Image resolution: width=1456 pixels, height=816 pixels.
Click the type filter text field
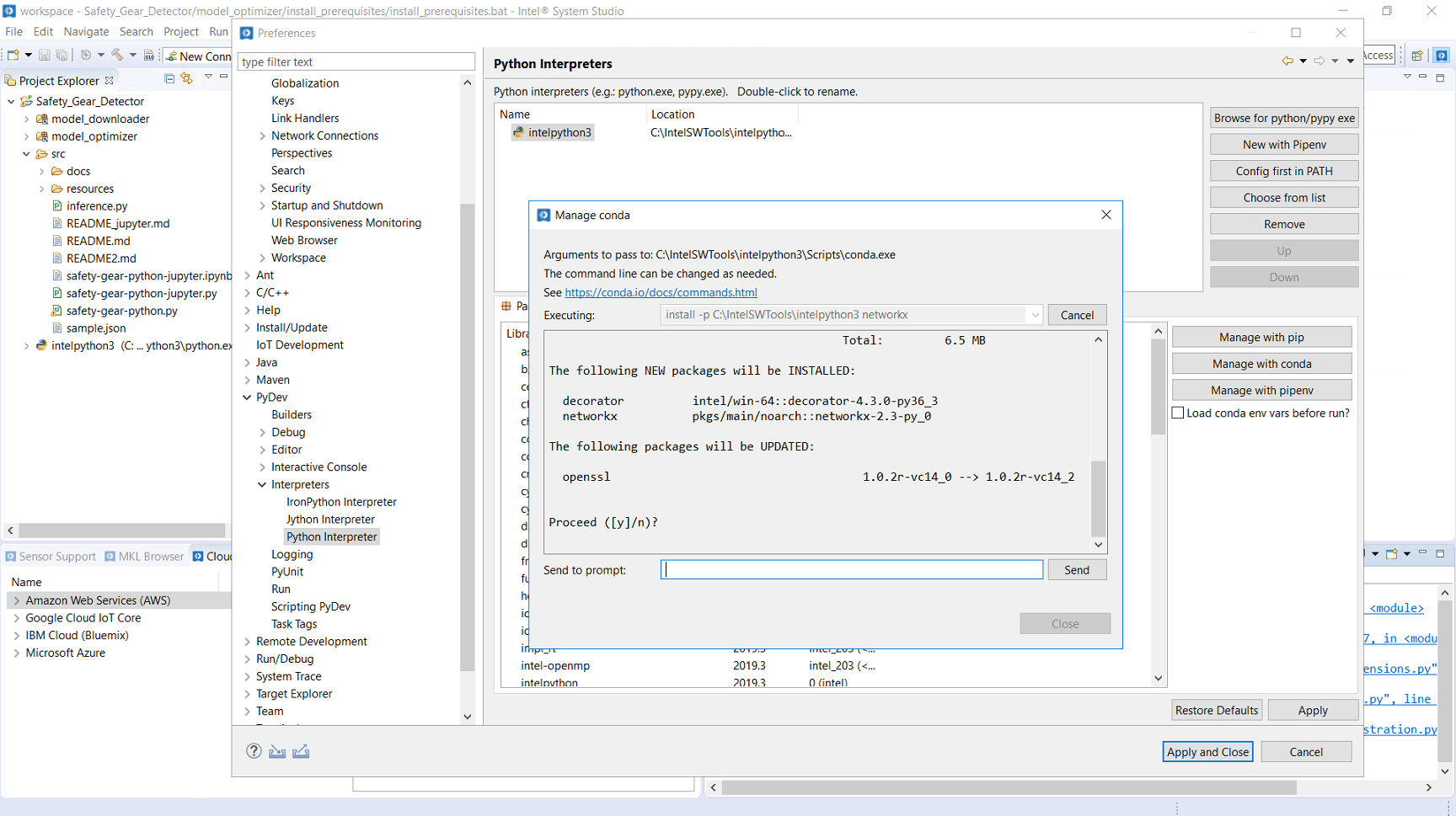(x=356, y=61)
